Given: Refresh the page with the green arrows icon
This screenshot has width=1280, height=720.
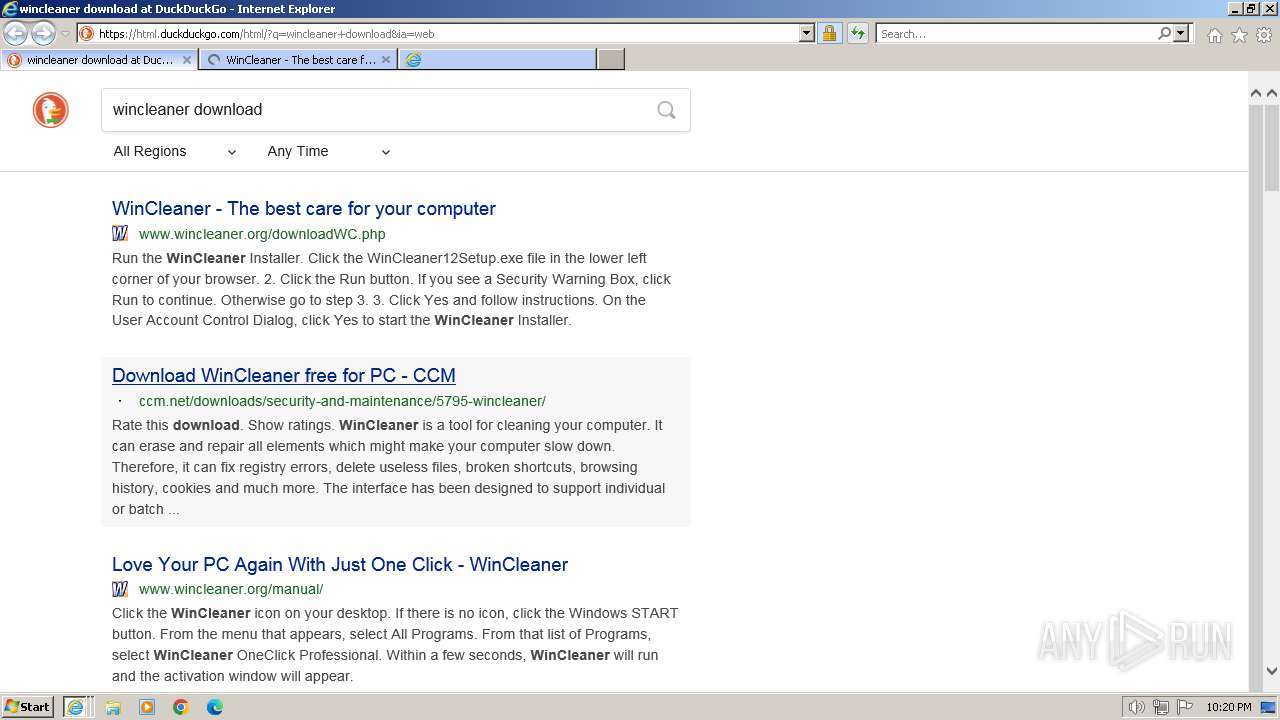Looking at the screenshot, I should 857,33.
